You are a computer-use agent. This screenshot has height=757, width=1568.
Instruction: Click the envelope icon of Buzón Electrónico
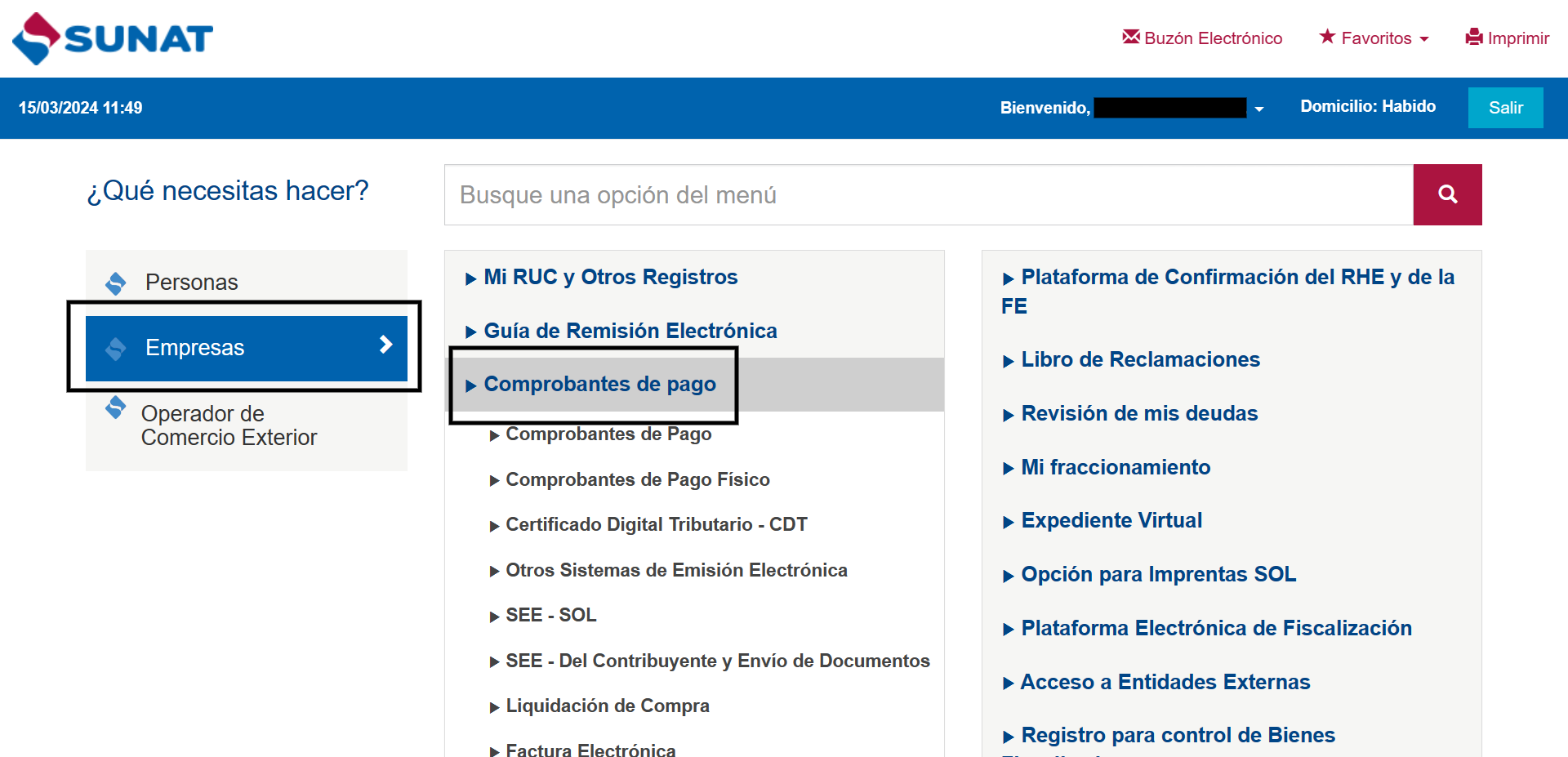click(x=1131, y=37)
